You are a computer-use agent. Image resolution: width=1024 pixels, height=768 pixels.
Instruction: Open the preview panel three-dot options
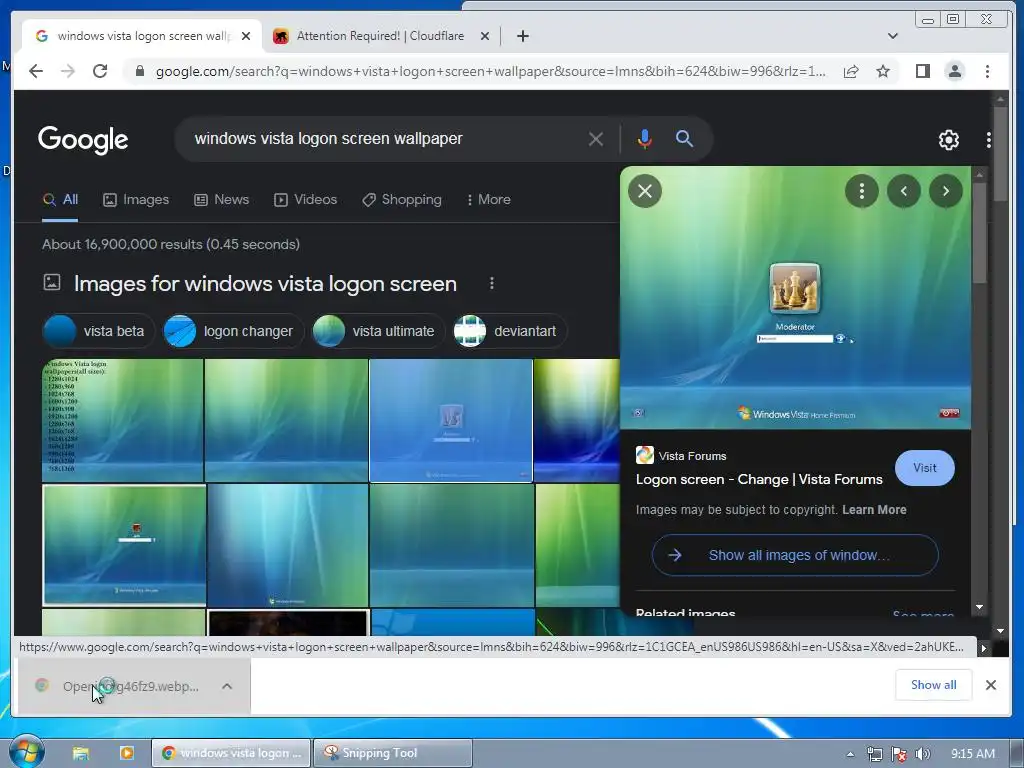tap(862, 191)
